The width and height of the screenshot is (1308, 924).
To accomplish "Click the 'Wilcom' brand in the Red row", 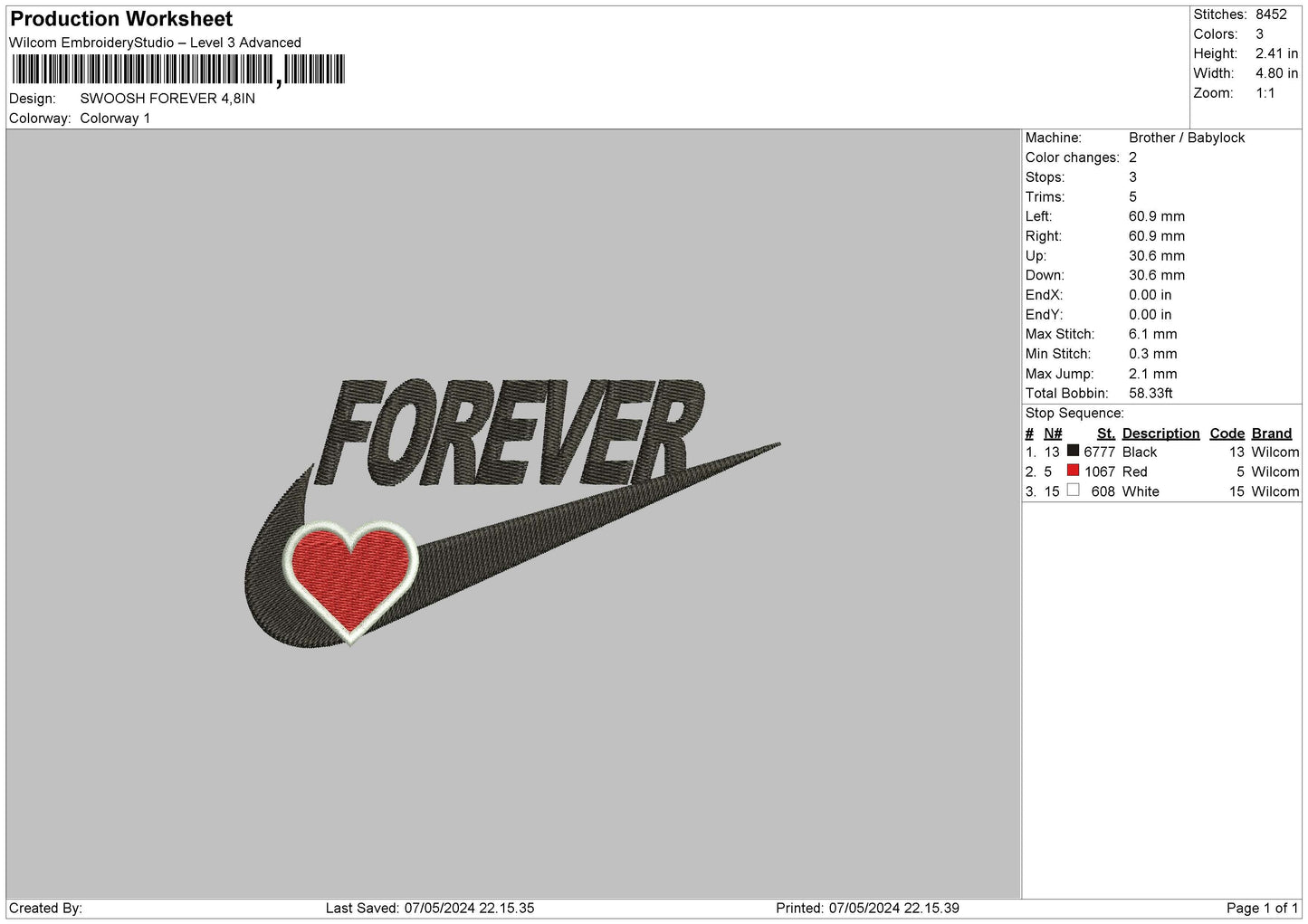I will pos(1275,472).
